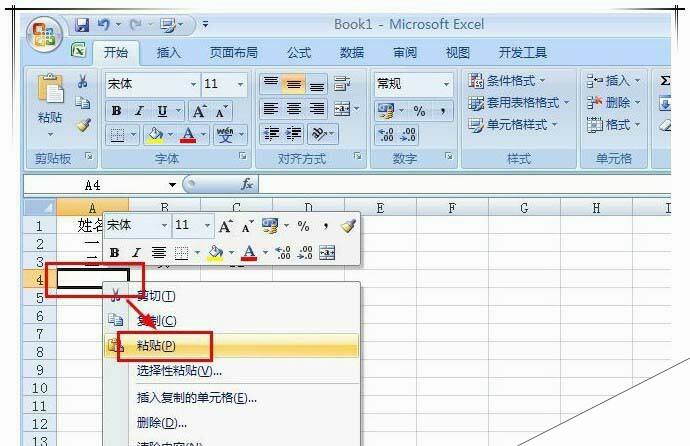The height and width of the screenshot is (446, 690).
Task: Click the ribbon Copy icon
Action: tap(83, 103)
